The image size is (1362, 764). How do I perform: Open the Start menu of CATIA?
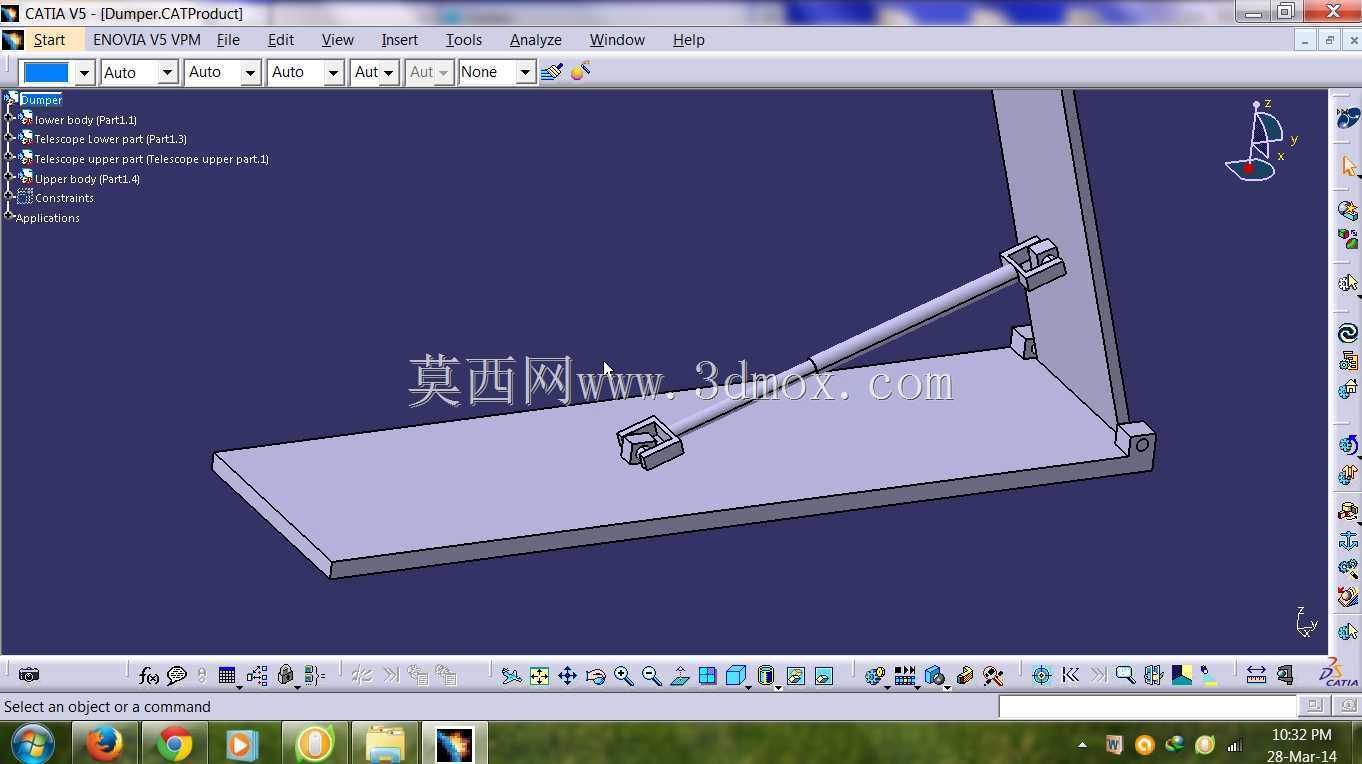click(49, 40)
